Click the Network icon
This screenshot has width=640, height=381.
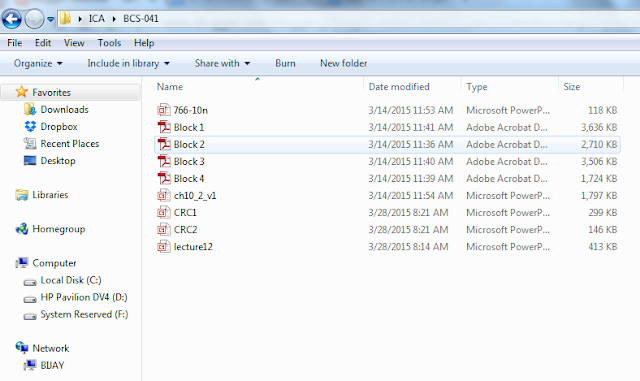click(22, 348)
